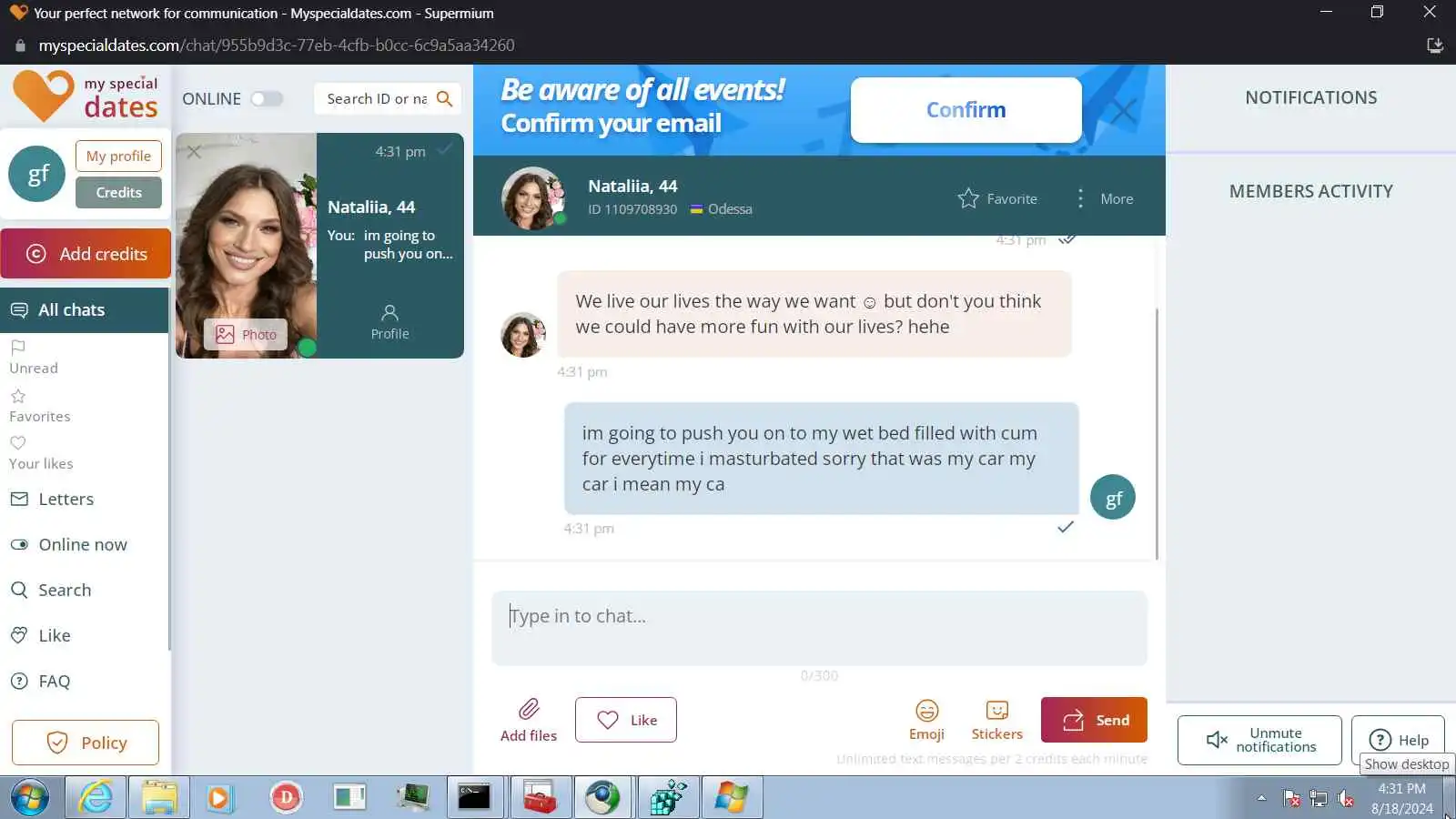Click Nataliia's avatar in chat header
This screenshot has width=1456, height=819.
tap(532, 197)
